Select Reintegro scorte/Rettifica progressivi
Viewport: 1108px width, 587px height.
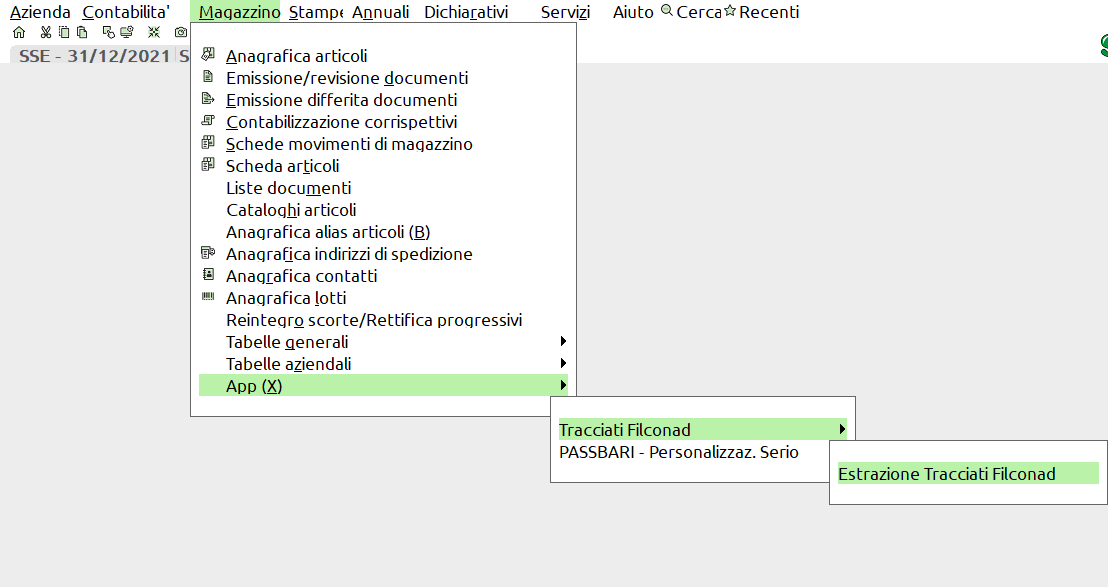click(x=373, y=320)
